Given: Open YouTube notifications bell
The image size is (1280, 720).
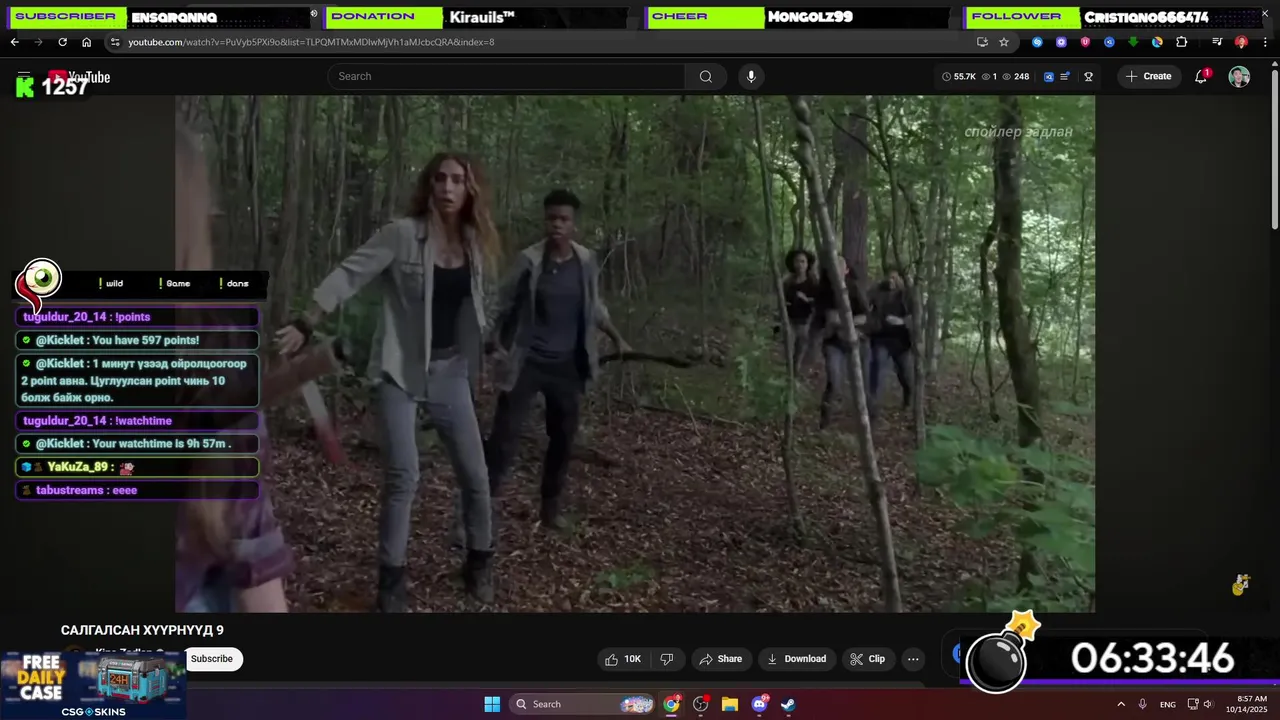Looking at the screenshot, I should coord(1201,77).
